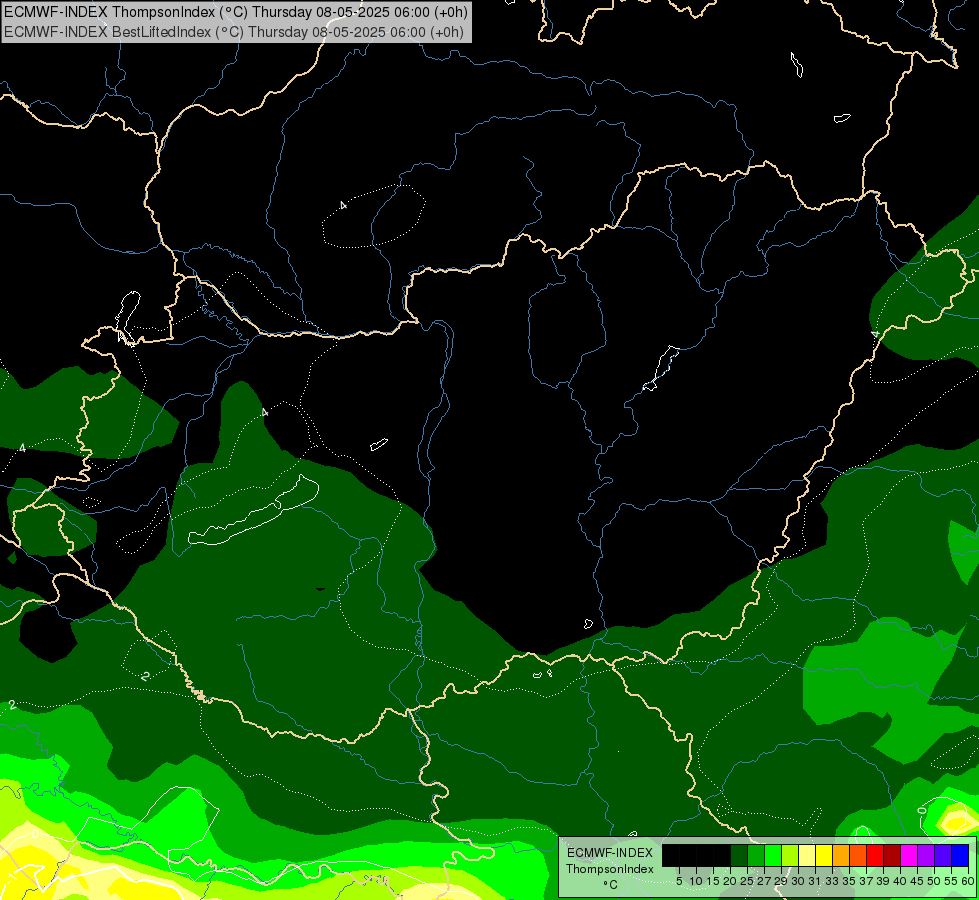Click the legend tick label '29'
The image size is (979, 900).
(x=781, y=881)
